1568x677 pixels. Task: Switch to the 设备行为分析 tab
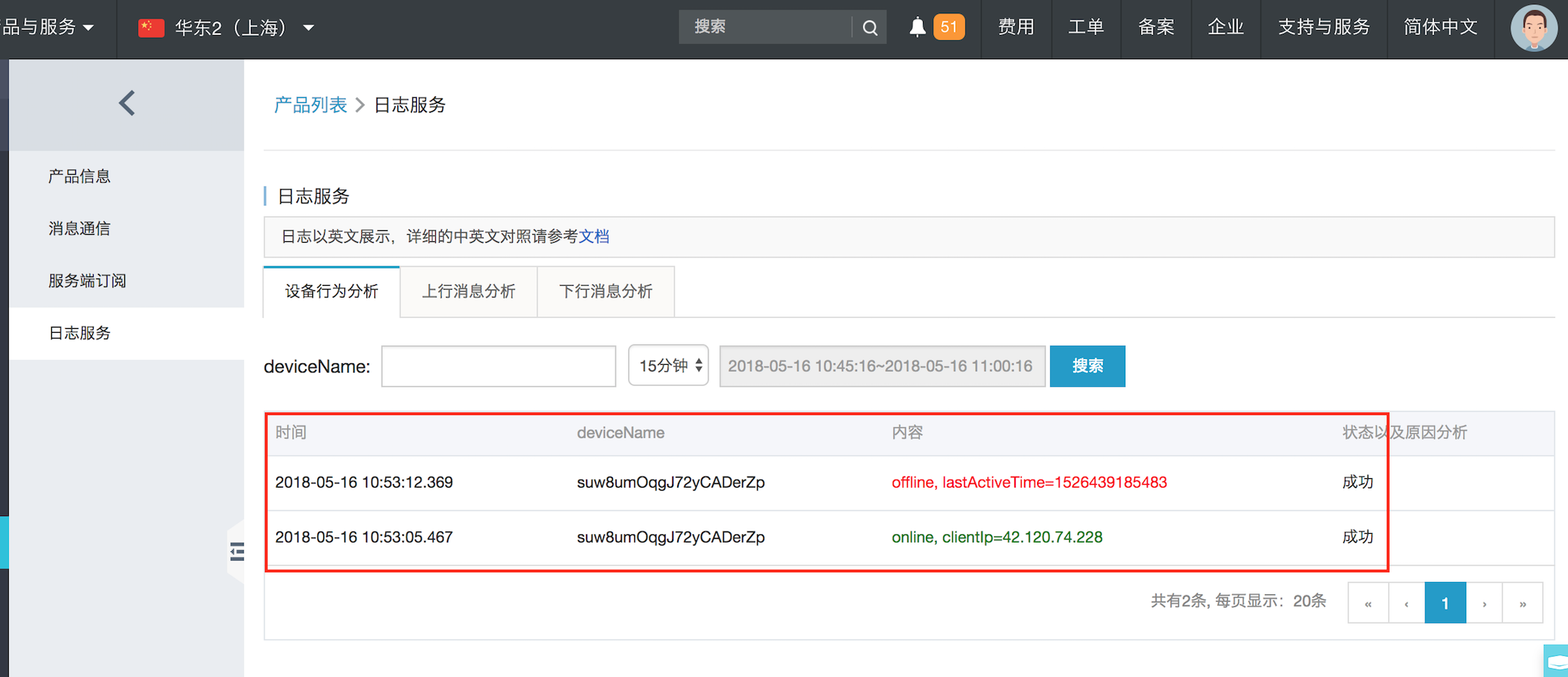pyautogui.click(x=332, y=292)
